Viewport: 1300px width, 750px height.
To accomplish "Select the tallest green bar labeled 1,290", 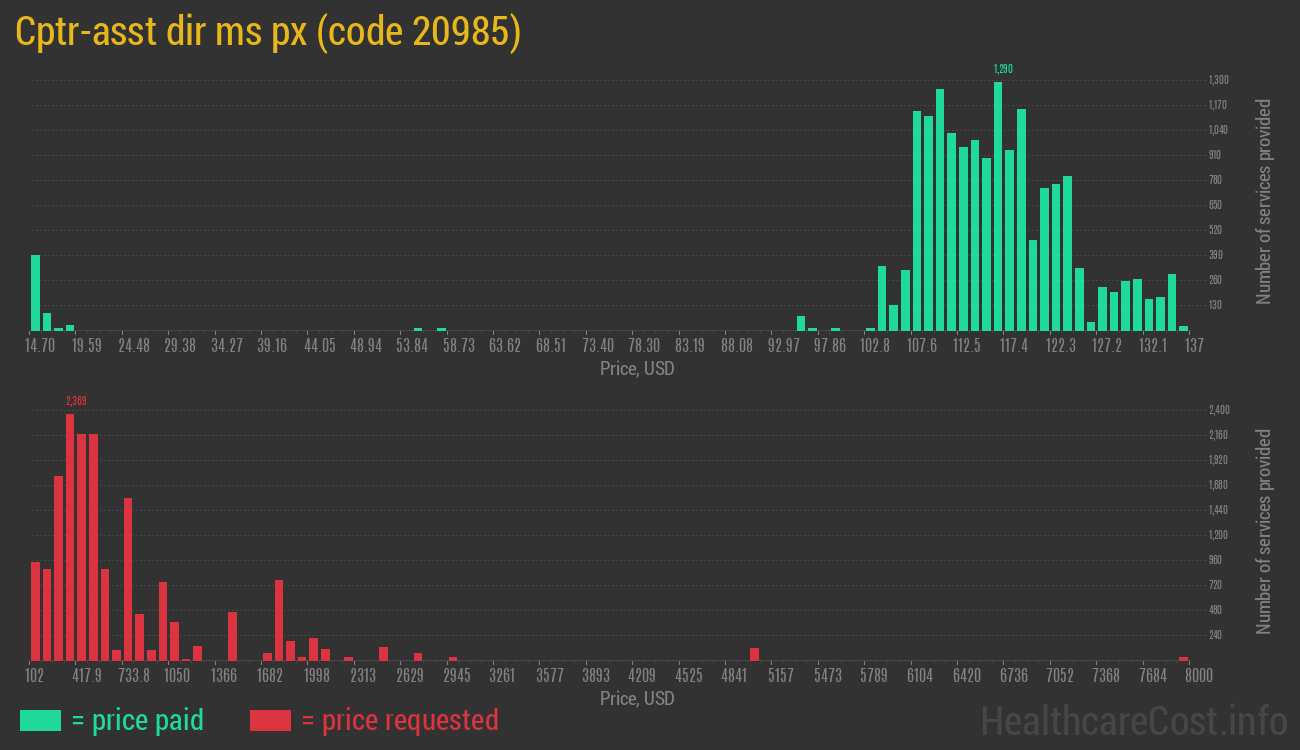I will coord(998,206).
